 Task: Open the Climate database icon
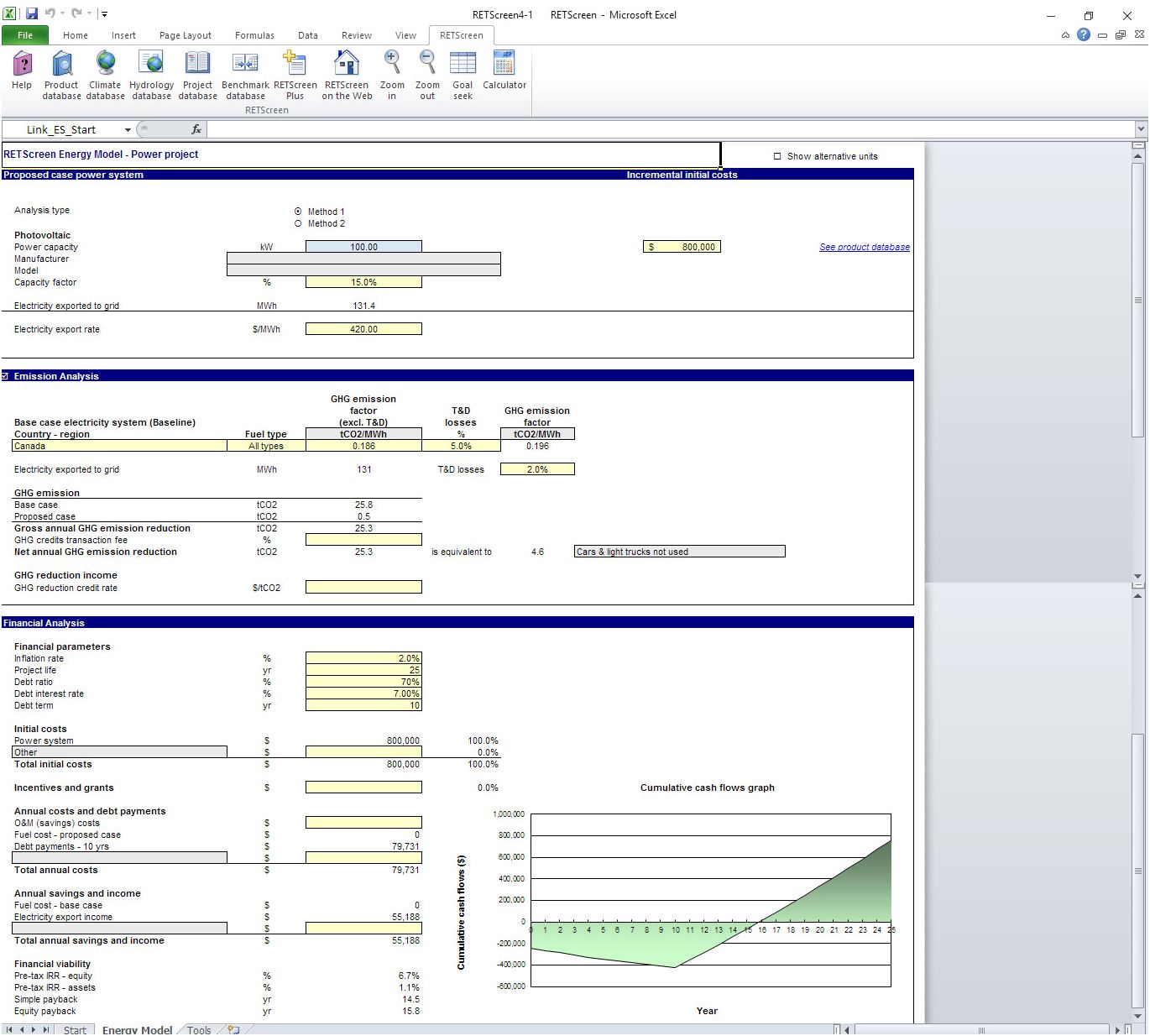point(105,75)
